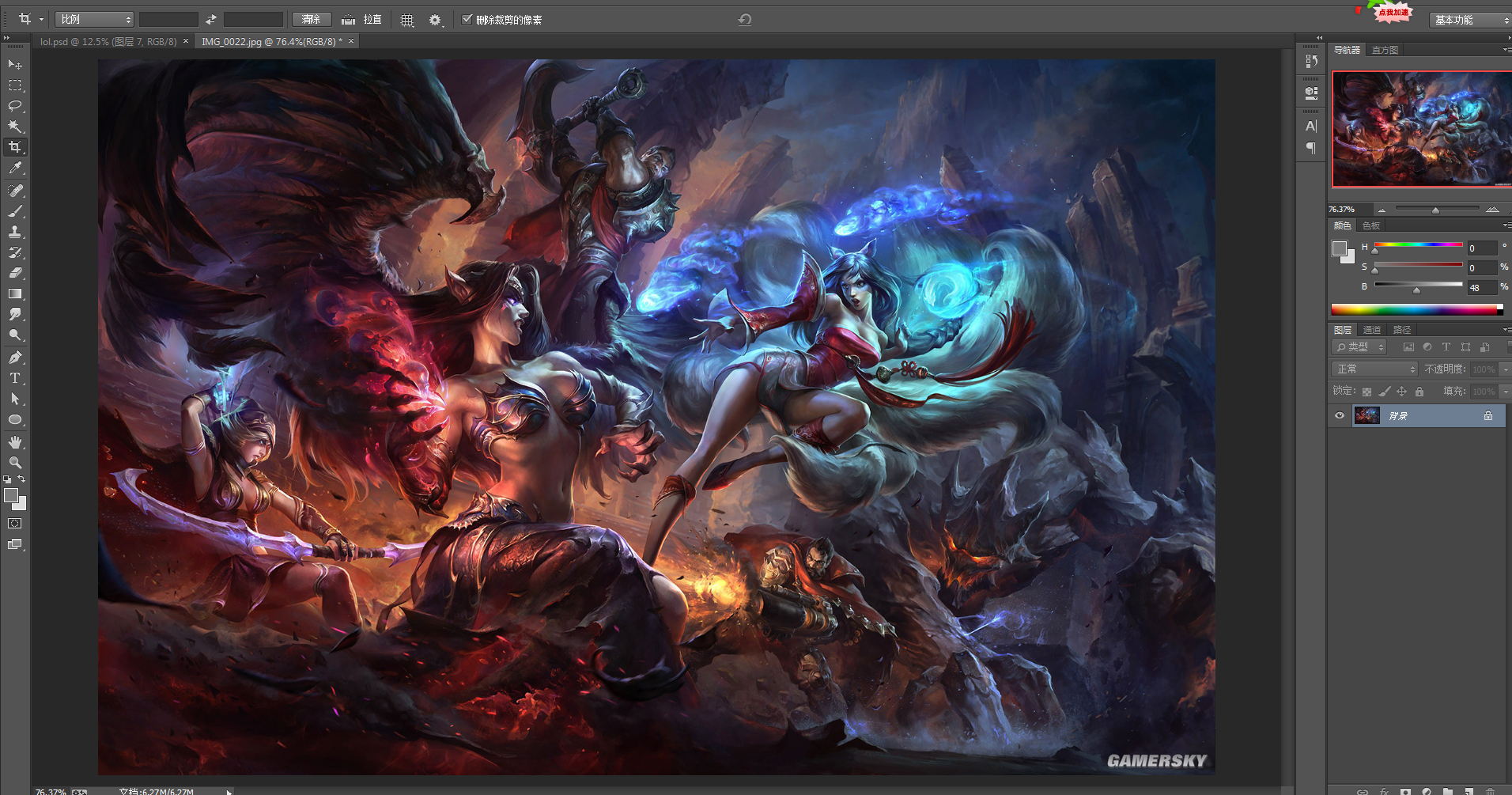
Task: Click the foreground color swatch in toolbar
Action: point(11,496)
